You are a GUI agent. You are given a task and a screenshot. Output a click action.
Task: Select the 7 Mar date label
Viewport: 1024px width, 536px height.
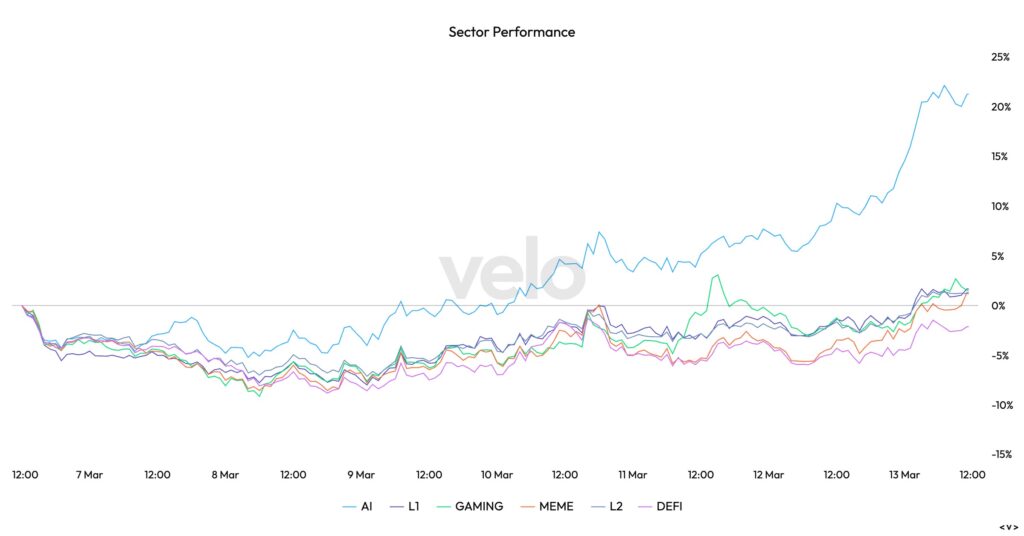[88, 475]
